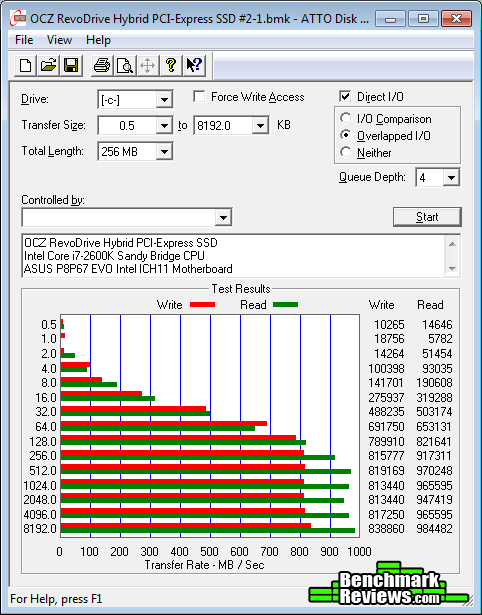Select the I/O Comparison radio button
482x615 pixels.
(346, 118)
